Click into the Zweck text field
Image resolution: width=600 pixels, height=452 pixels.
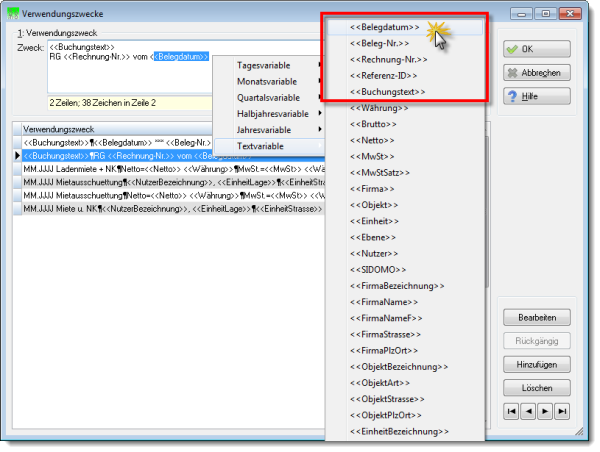(130, 67)
